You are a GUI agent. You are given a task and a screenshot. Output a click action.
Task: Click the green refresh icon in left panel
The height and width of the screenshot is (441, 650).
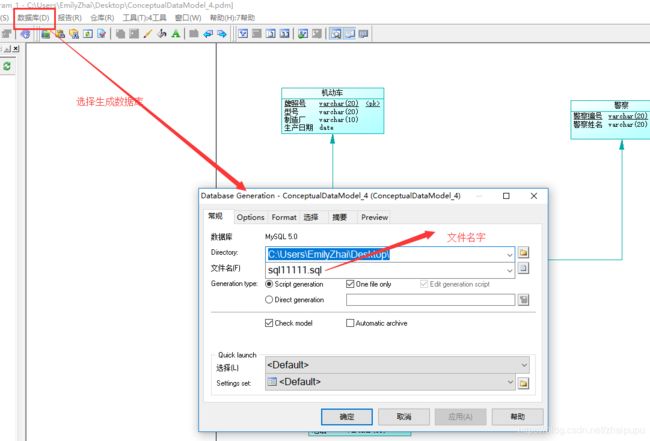tap(7, 66)
